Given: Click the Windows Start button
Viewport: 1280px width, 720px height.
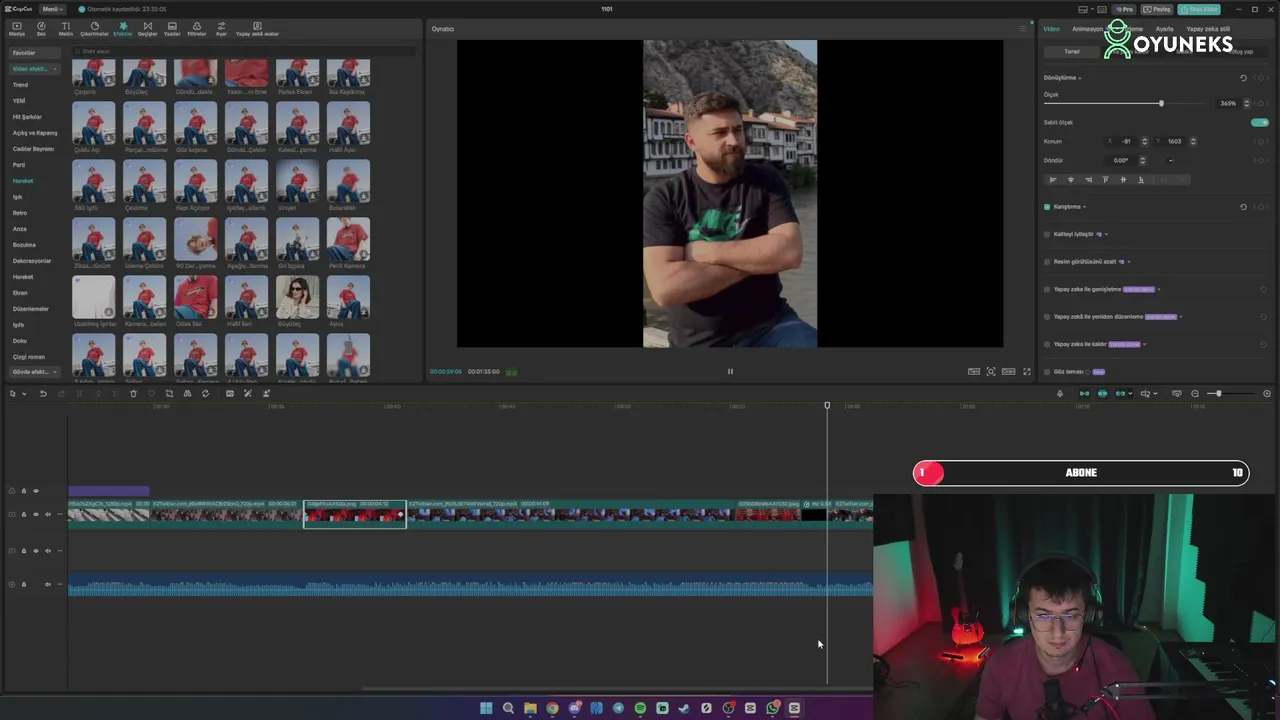Looking at the screenshot, I should pos(486,708).
